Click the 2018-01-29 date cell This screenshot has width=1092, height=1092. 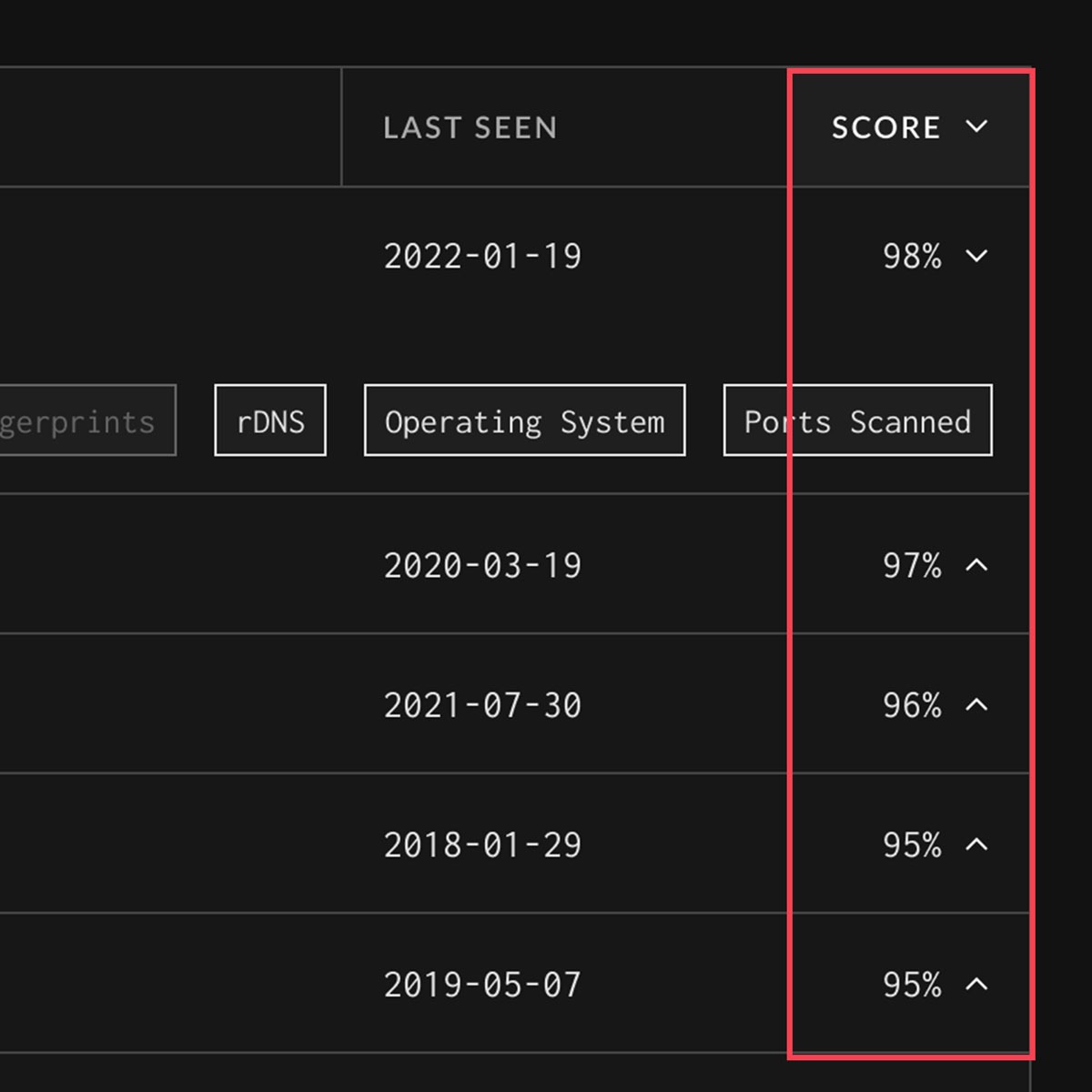[482, 845]
